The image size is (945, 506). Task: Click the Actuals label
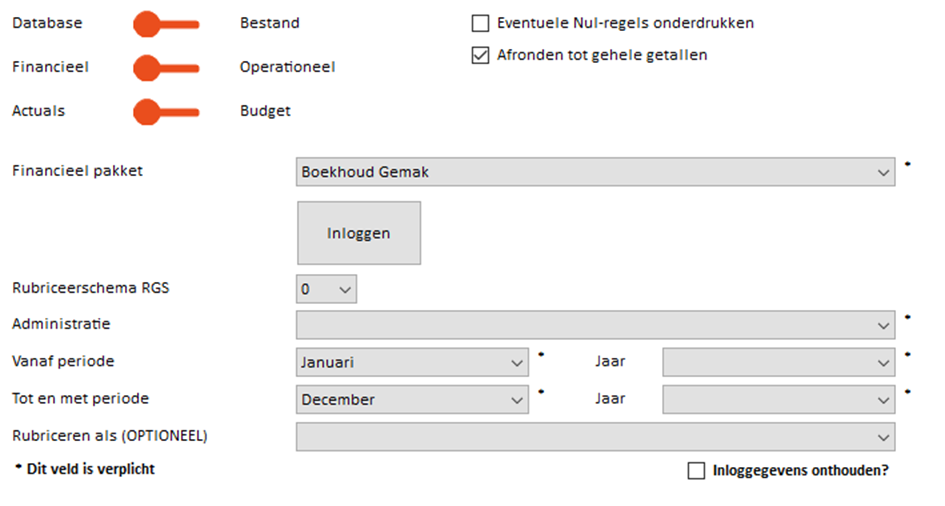click(39, 111)
